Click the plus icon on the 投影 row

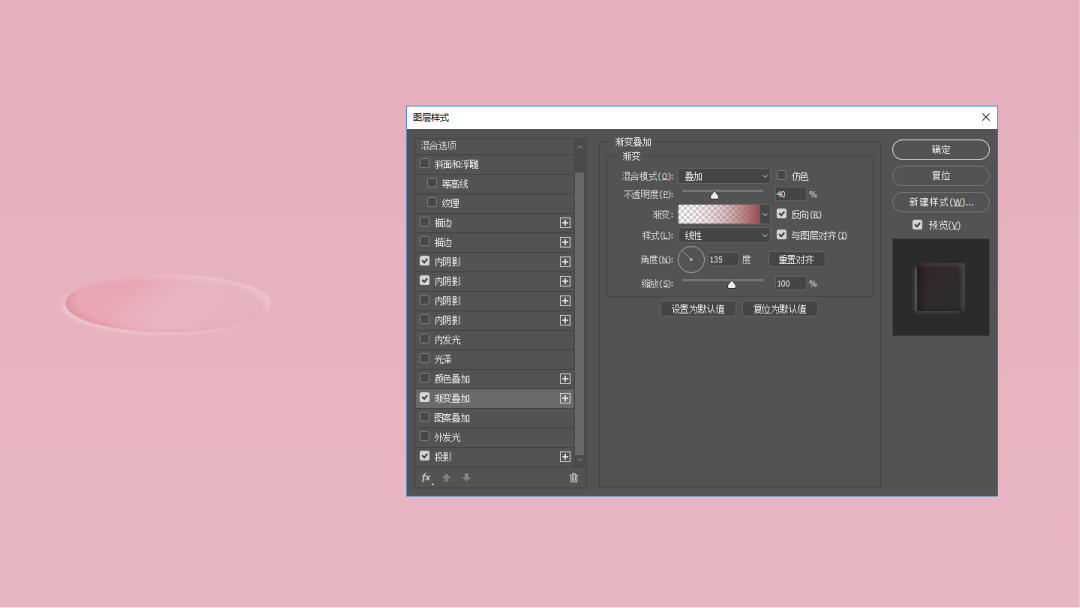click(565, 457)
